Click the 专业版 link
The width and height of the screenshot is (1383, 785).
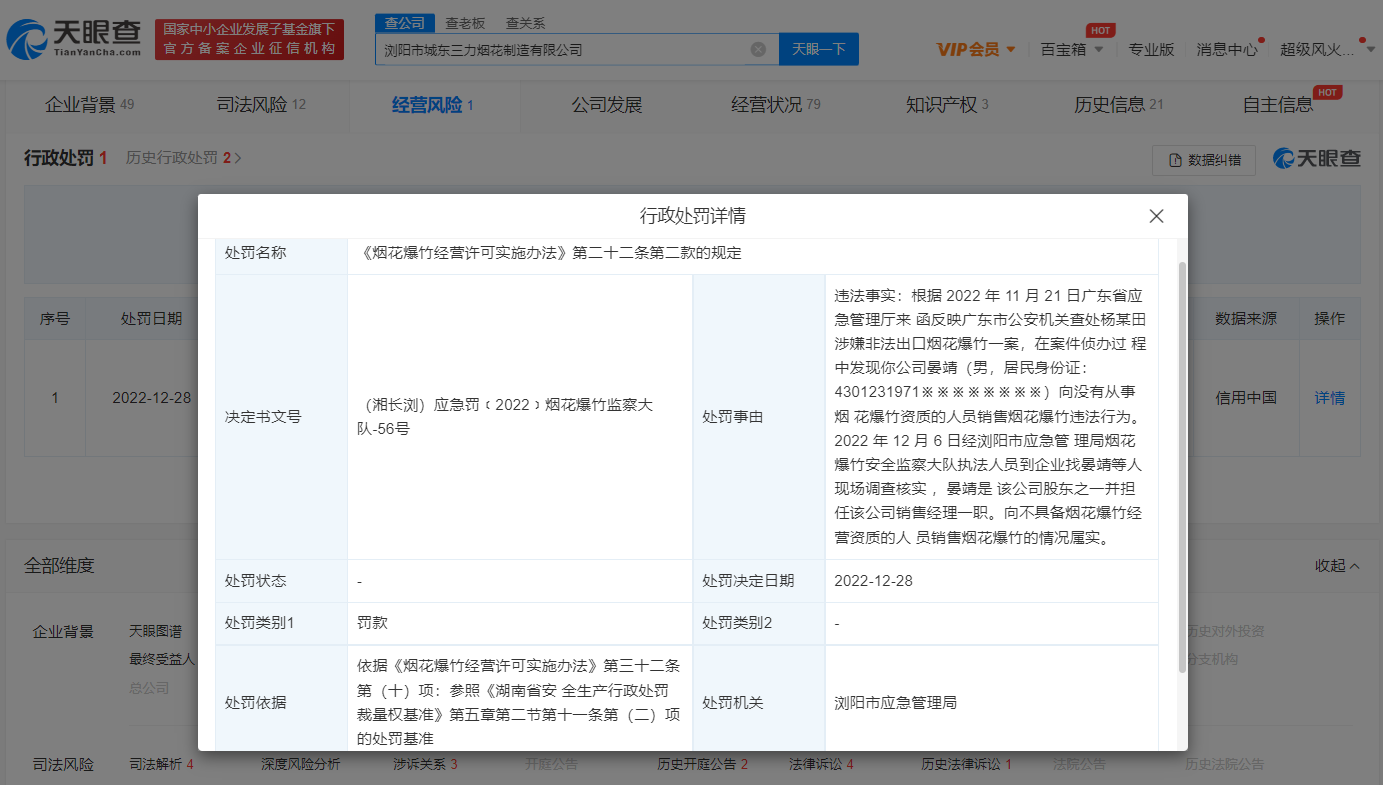1151,49
